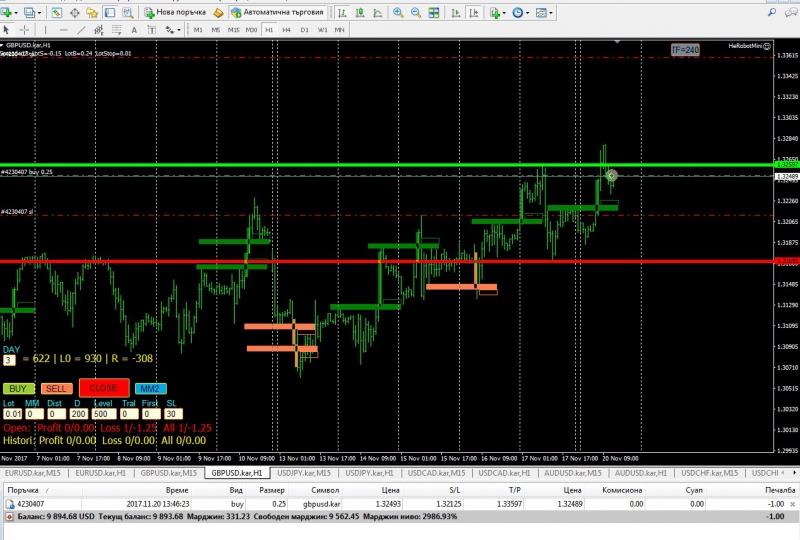Switch to bar chart display
This screenshot has width=800, height=540.
[342, 12]
